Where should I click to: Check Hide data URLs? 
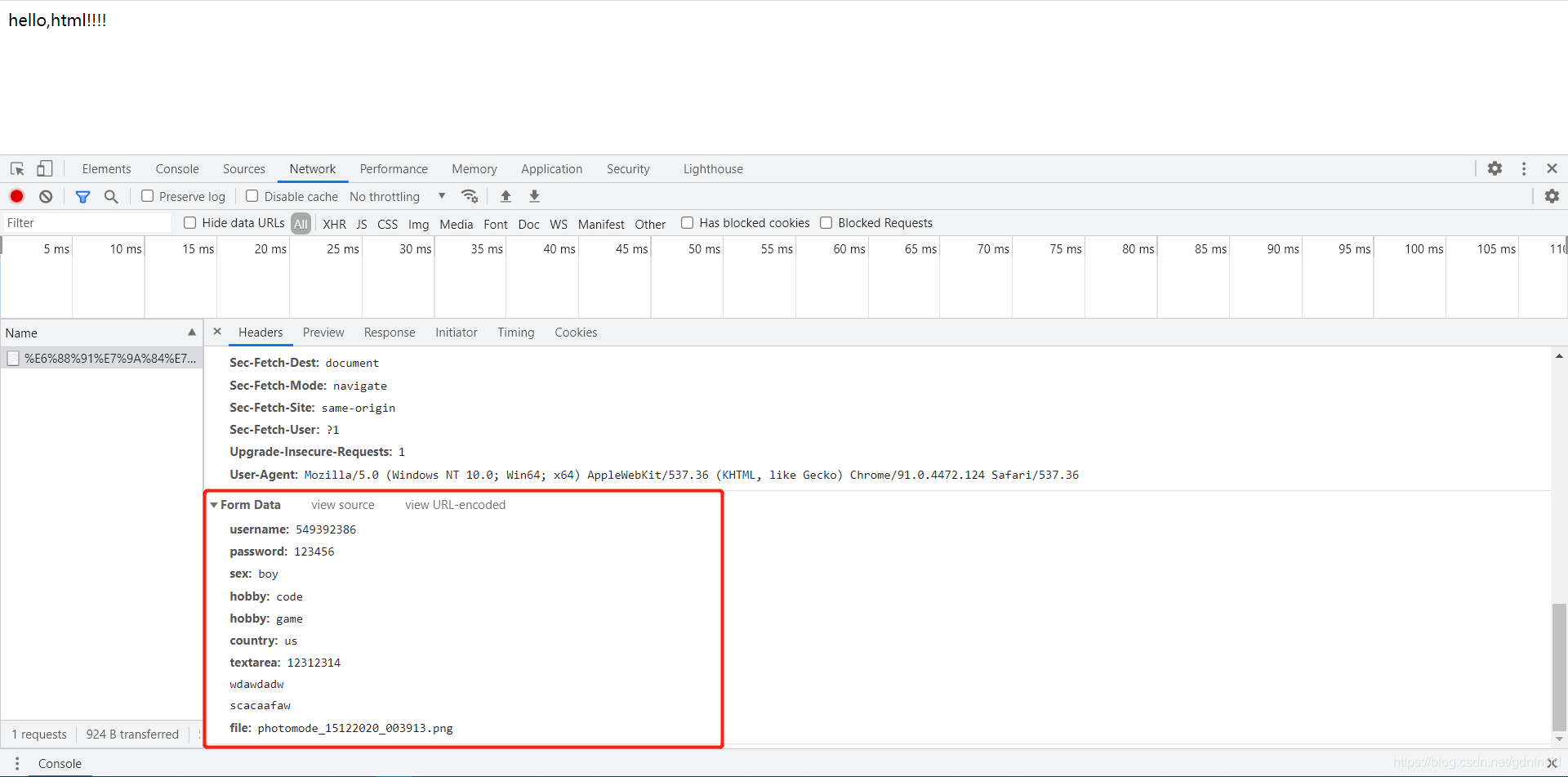(190, 222)
